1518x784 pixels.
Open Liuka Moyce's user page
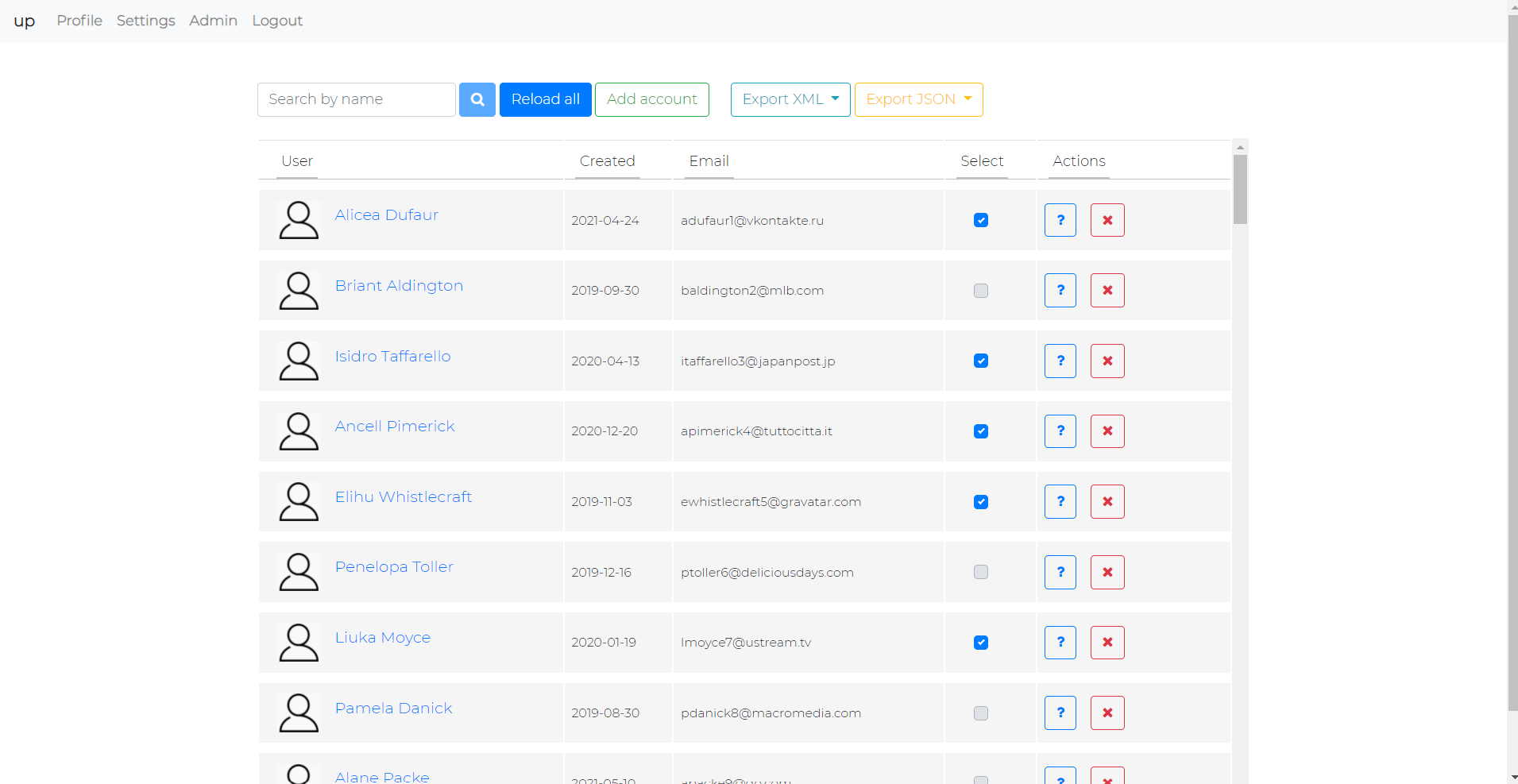coord(383,638)
